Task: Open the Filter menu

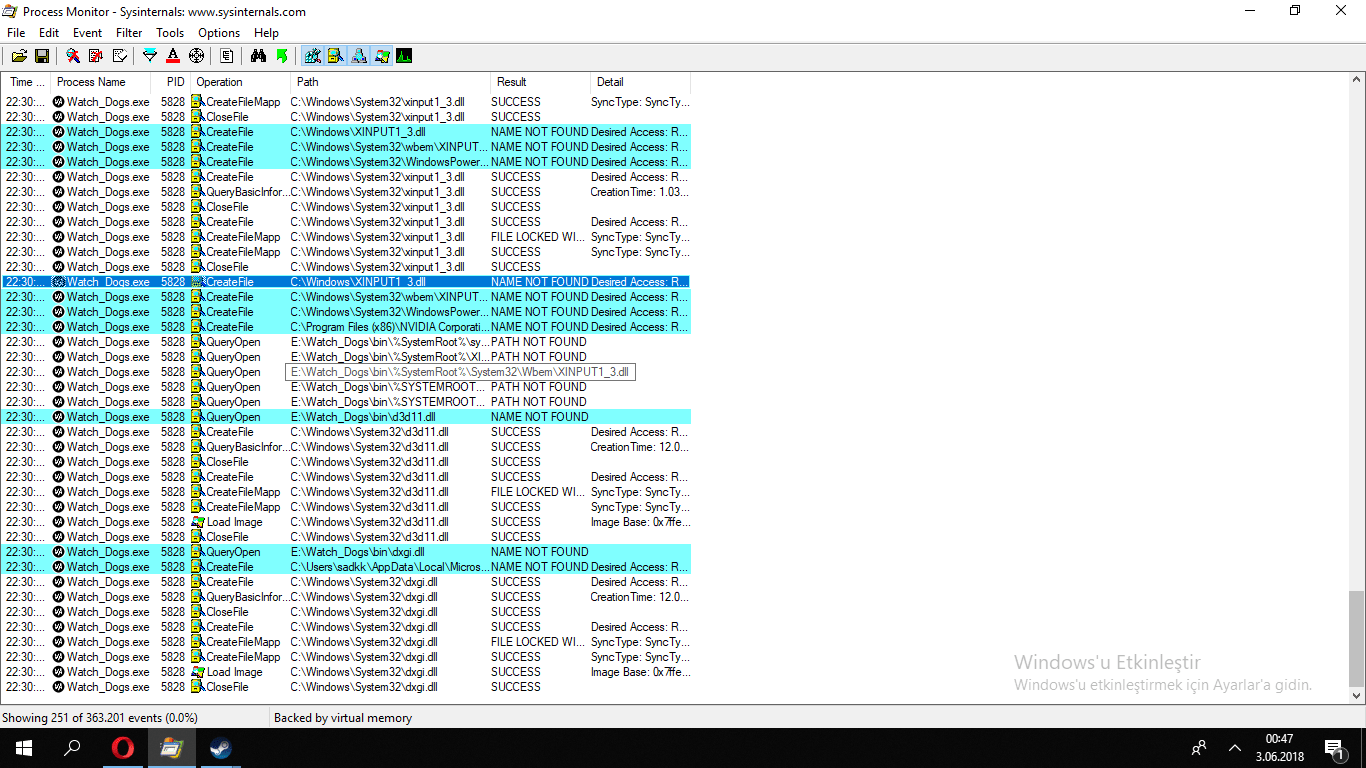Action: pyautogui.click(x=129, y=33)
